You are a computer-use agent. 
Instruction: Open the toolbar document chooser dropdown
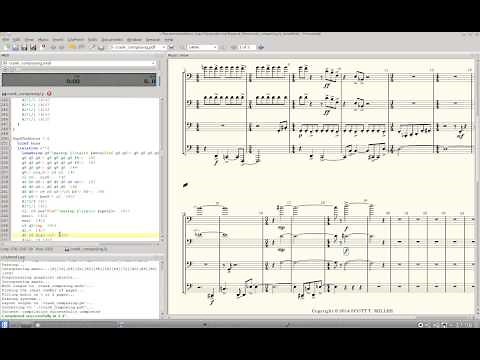(138, 47)
